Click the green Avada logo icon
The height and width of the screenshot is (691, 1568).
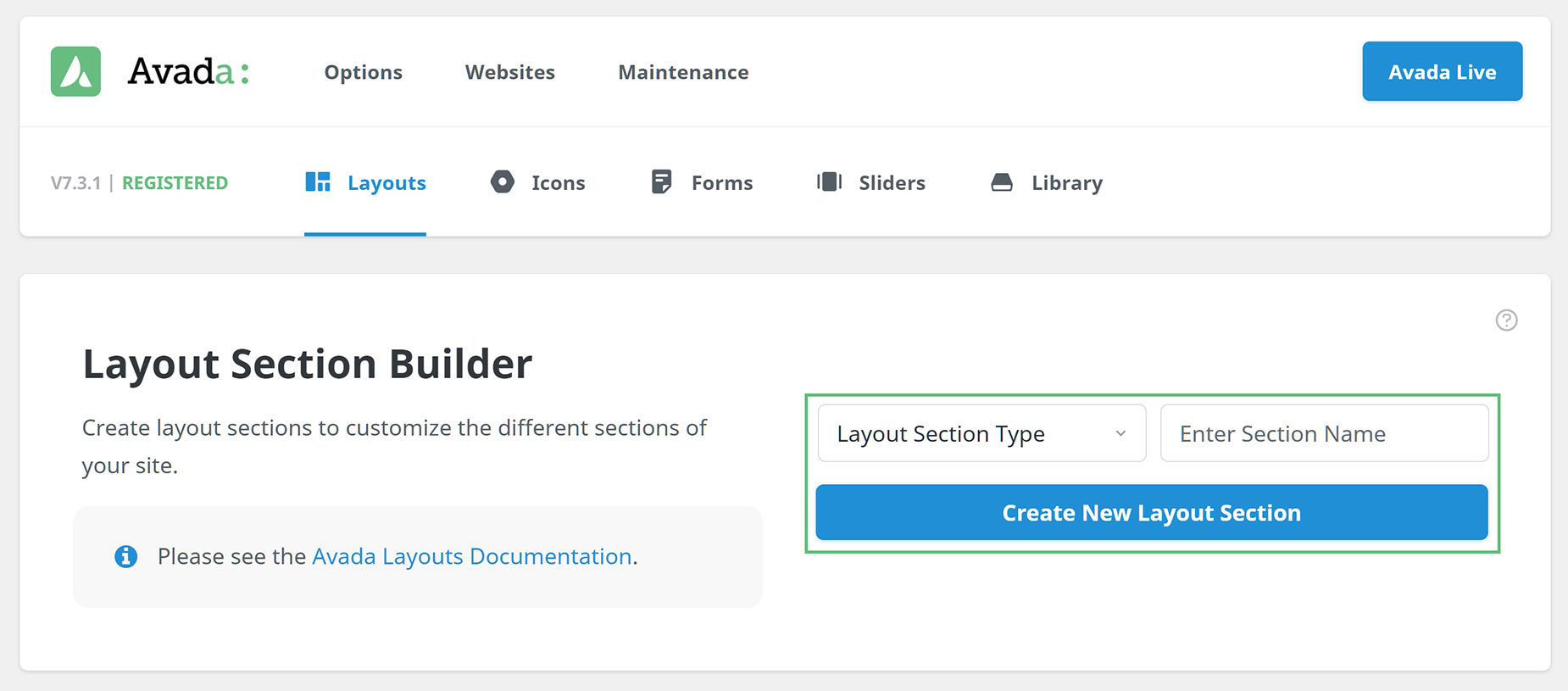tap(75, 71)
